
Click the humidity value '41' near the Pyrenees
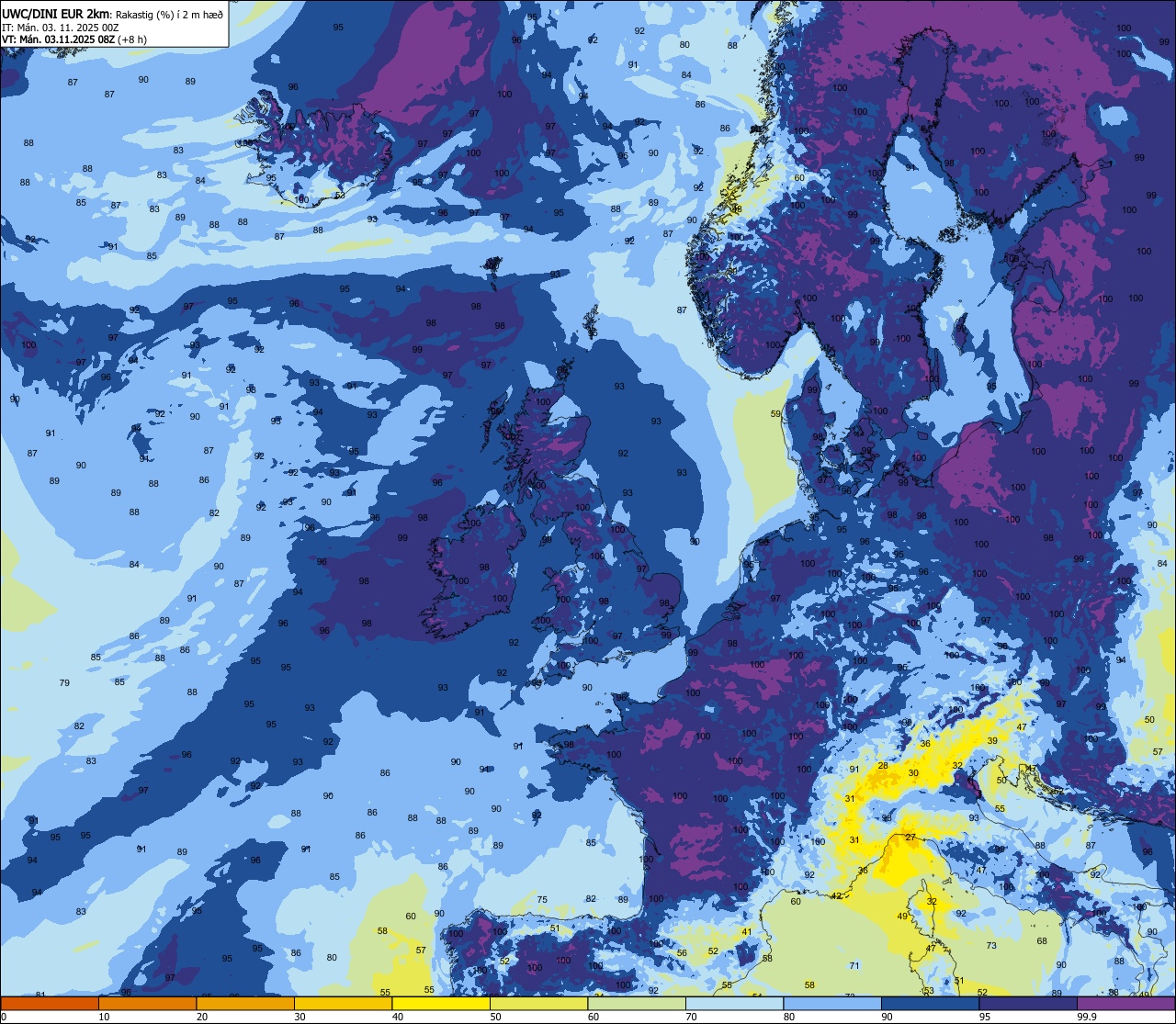point(747,932)
